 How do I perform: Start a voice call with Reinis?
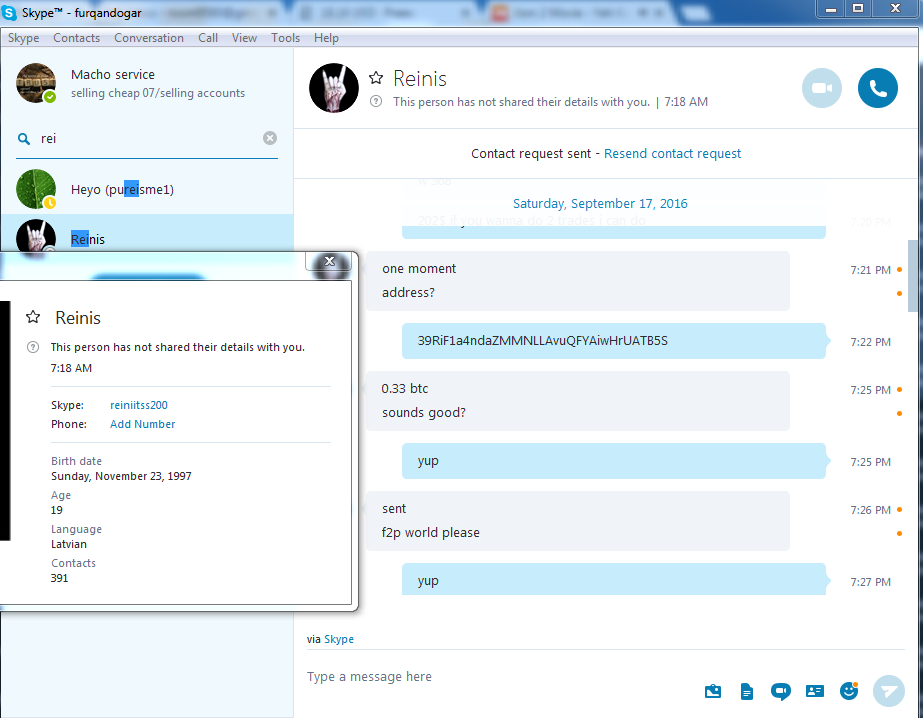pos(878,88)
